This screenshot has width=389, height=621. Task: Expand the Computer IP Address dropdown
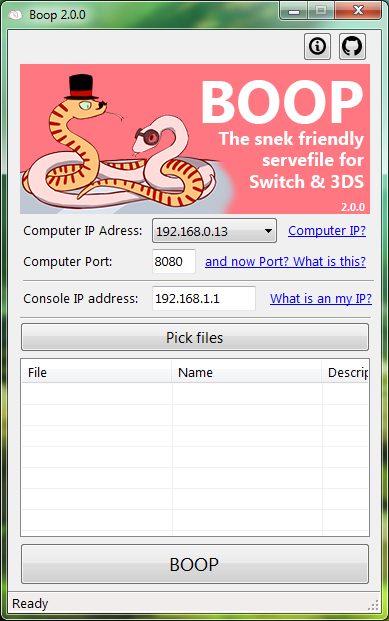214,231
